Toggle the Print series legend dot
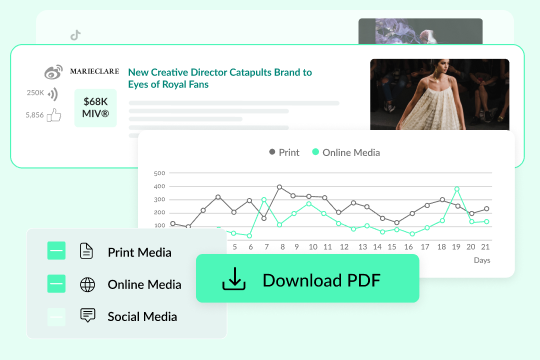 point(272,152)
